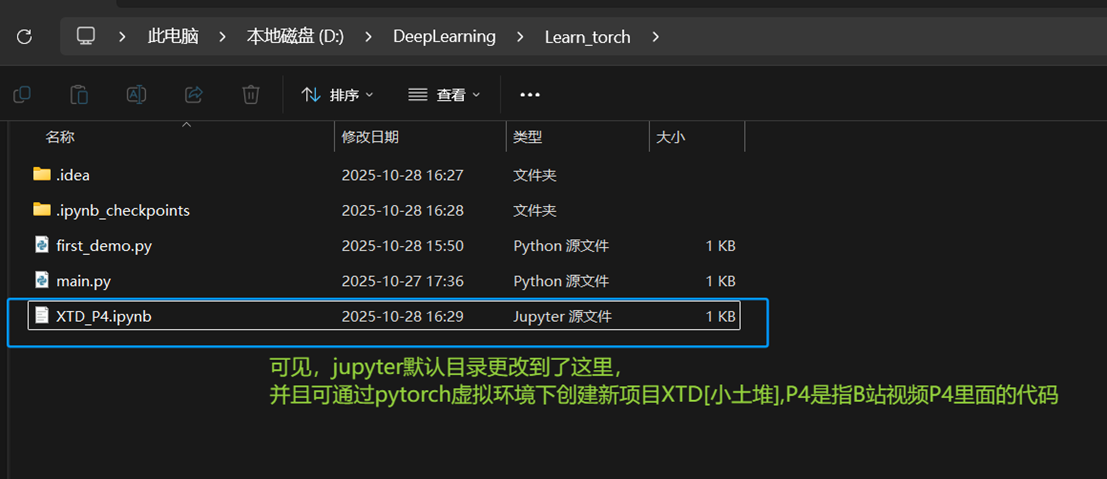1107x479 pixels.
Task: Navigate to DeepLearning breadcrumb
Action: 444,37
